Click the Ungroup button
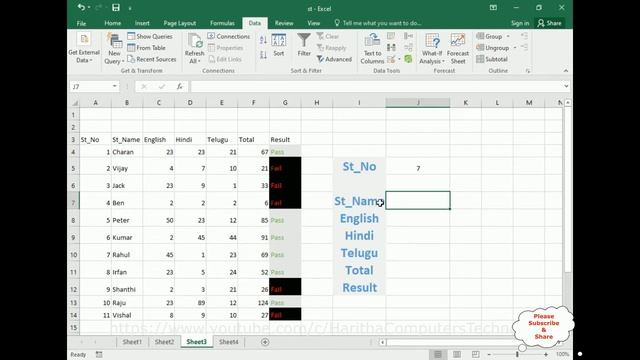Viewport: 640px width, 360px height. (x=493, y=48)
